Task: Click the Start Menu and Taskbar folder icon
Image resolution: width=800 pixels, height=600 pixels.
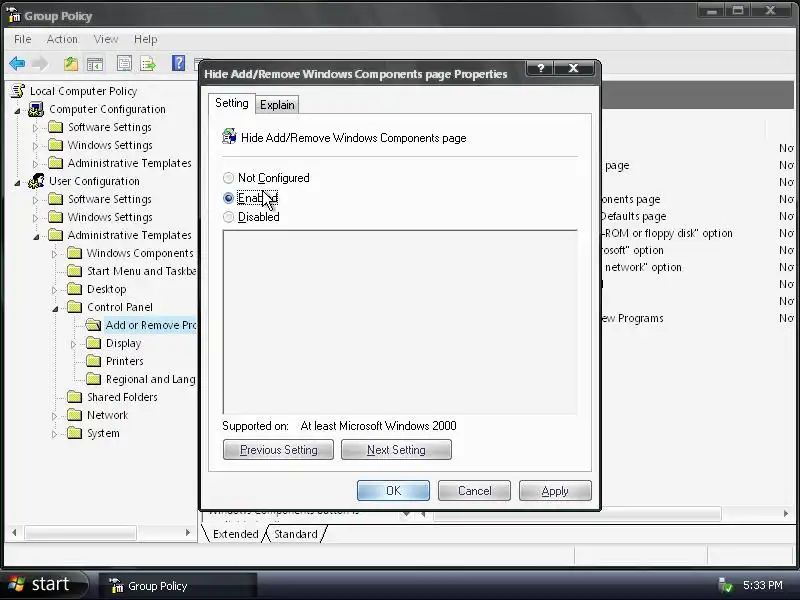Action: coord(74,271)
